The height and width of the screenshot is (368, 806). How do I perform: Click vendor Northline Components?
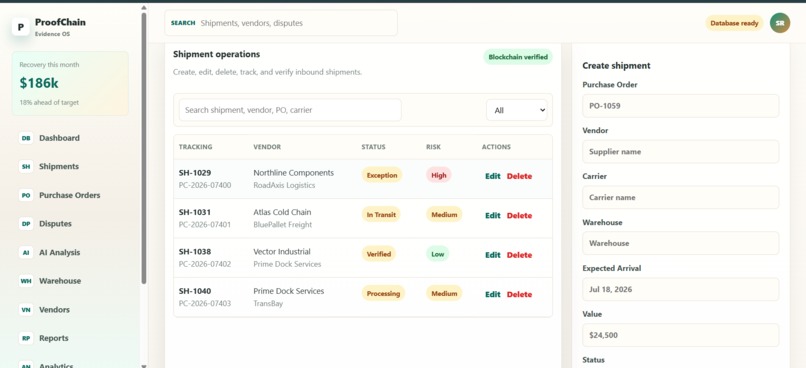coord(294,173)
